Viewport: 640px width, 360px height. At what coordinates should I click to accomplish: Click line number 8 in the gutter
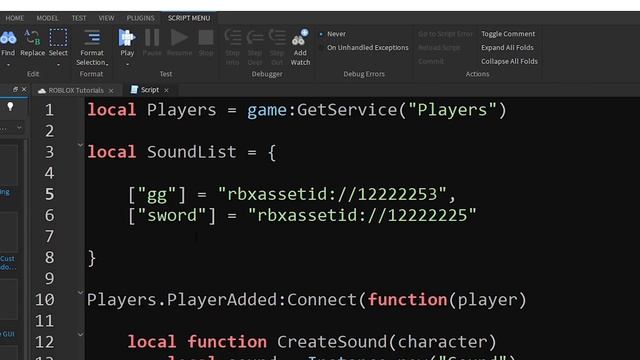[49, 258]
